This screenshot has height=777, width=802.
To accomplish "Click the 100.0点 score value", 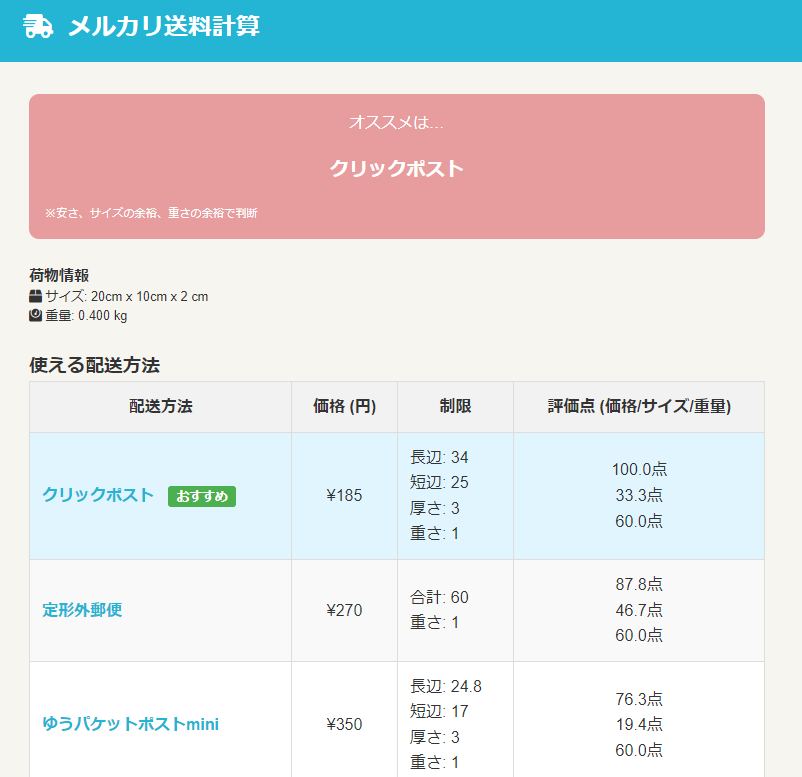I will coord(639,469).
